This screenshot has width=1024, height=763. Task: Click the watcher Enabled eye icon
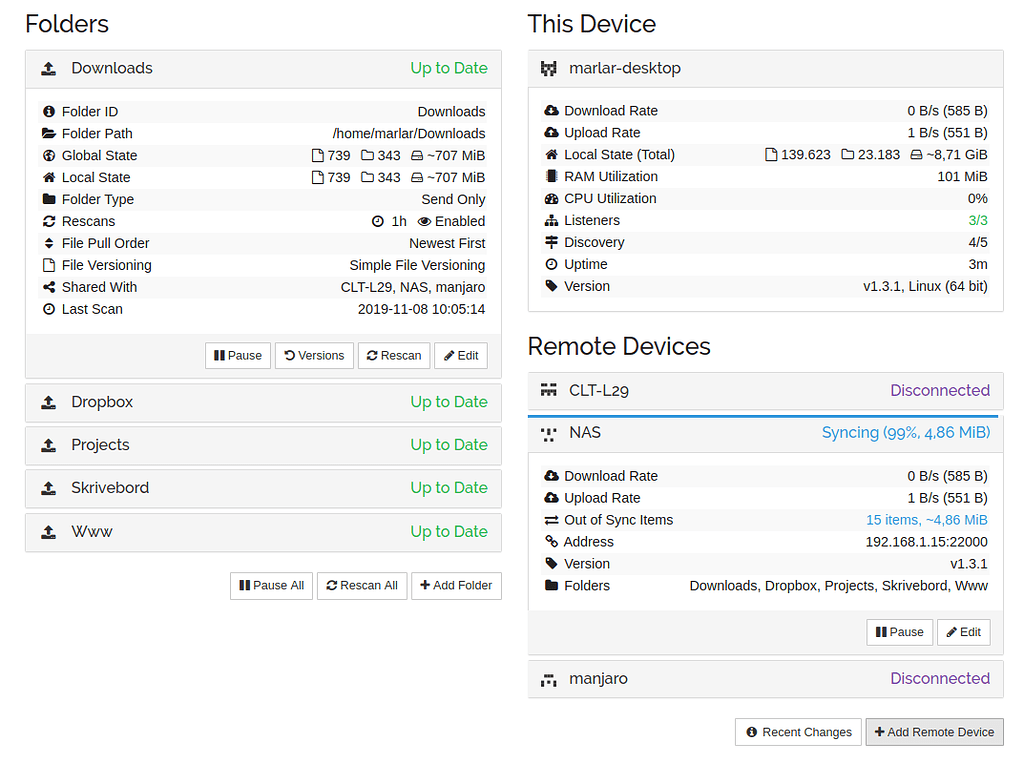424,222
